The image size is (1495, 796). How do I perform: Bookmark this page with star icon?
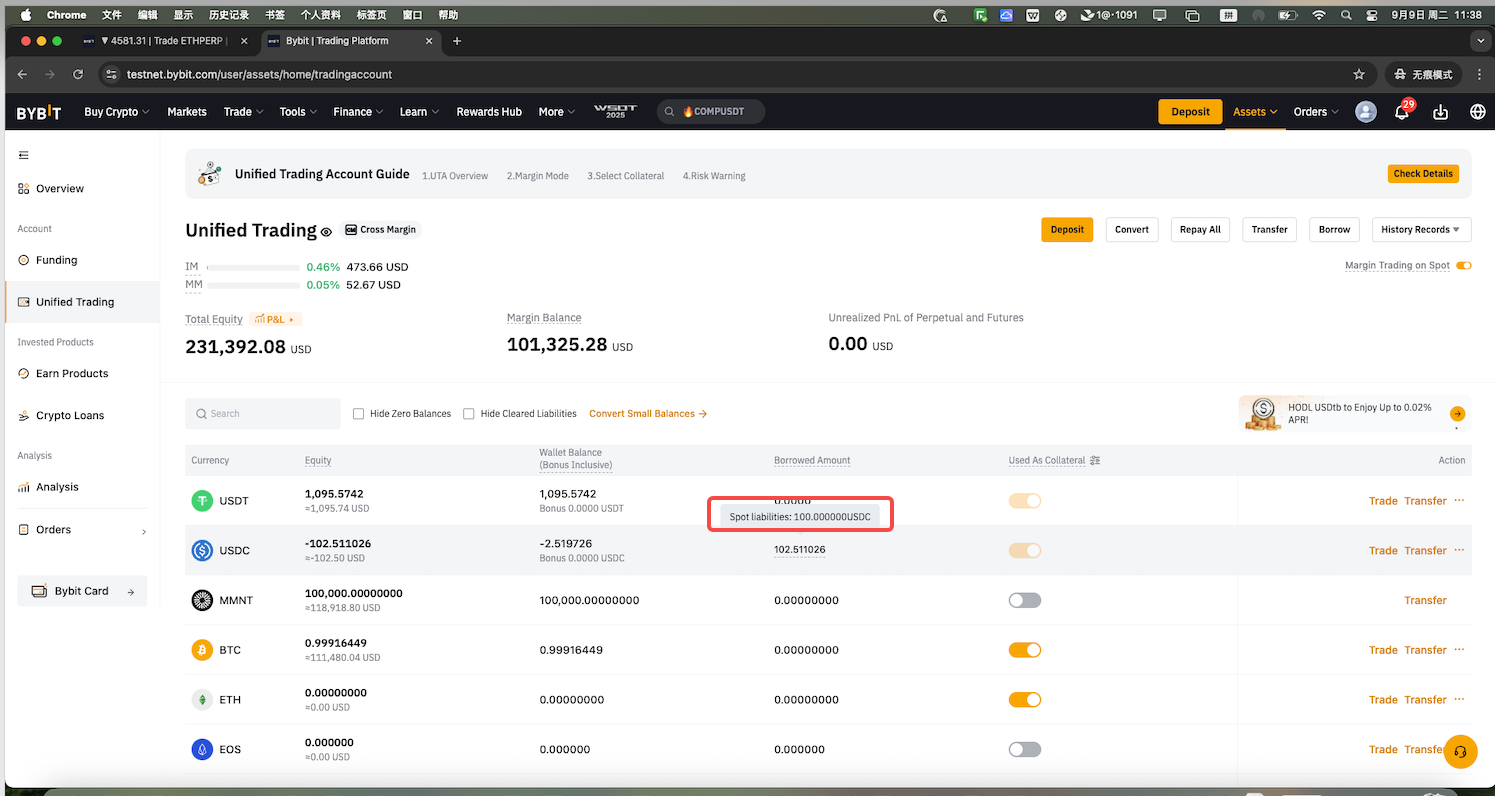(x=1358, y=74)
